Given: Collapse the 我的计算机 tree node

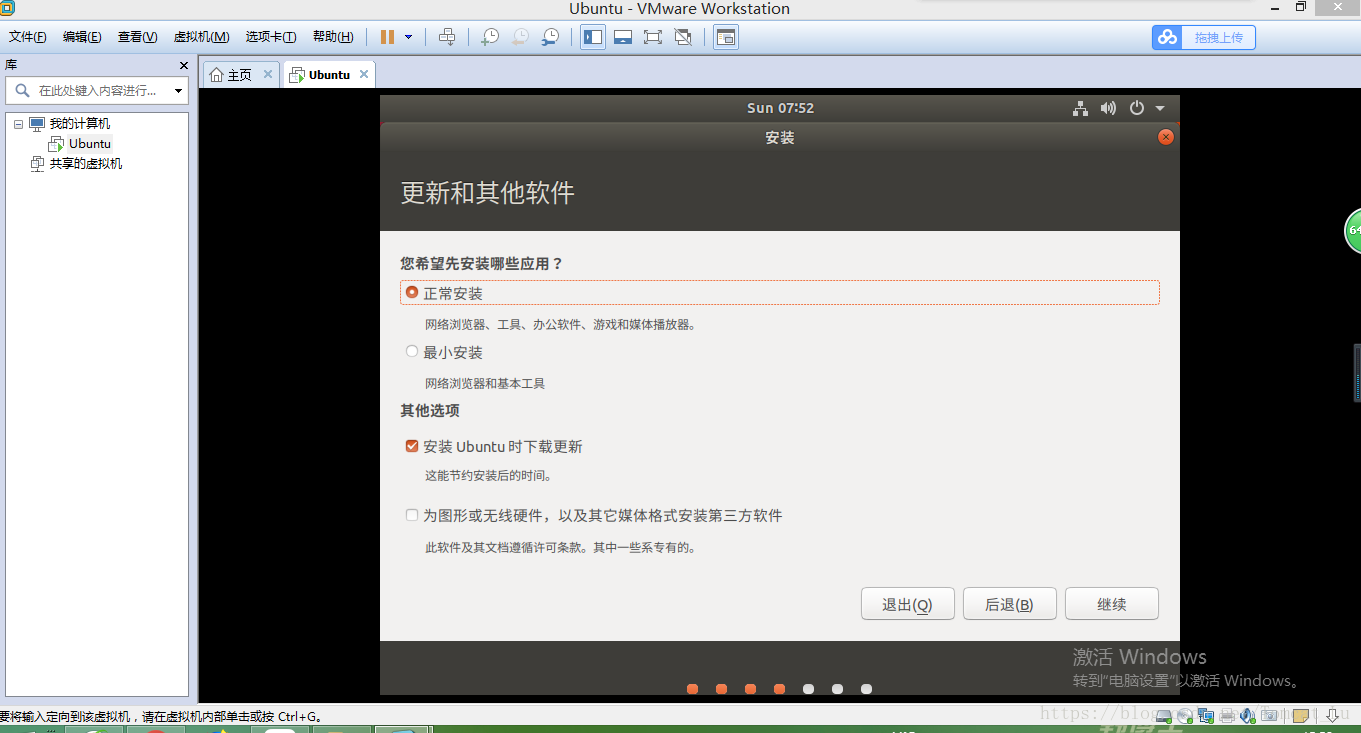Looking at the screenshot, I should pos(18,124).
